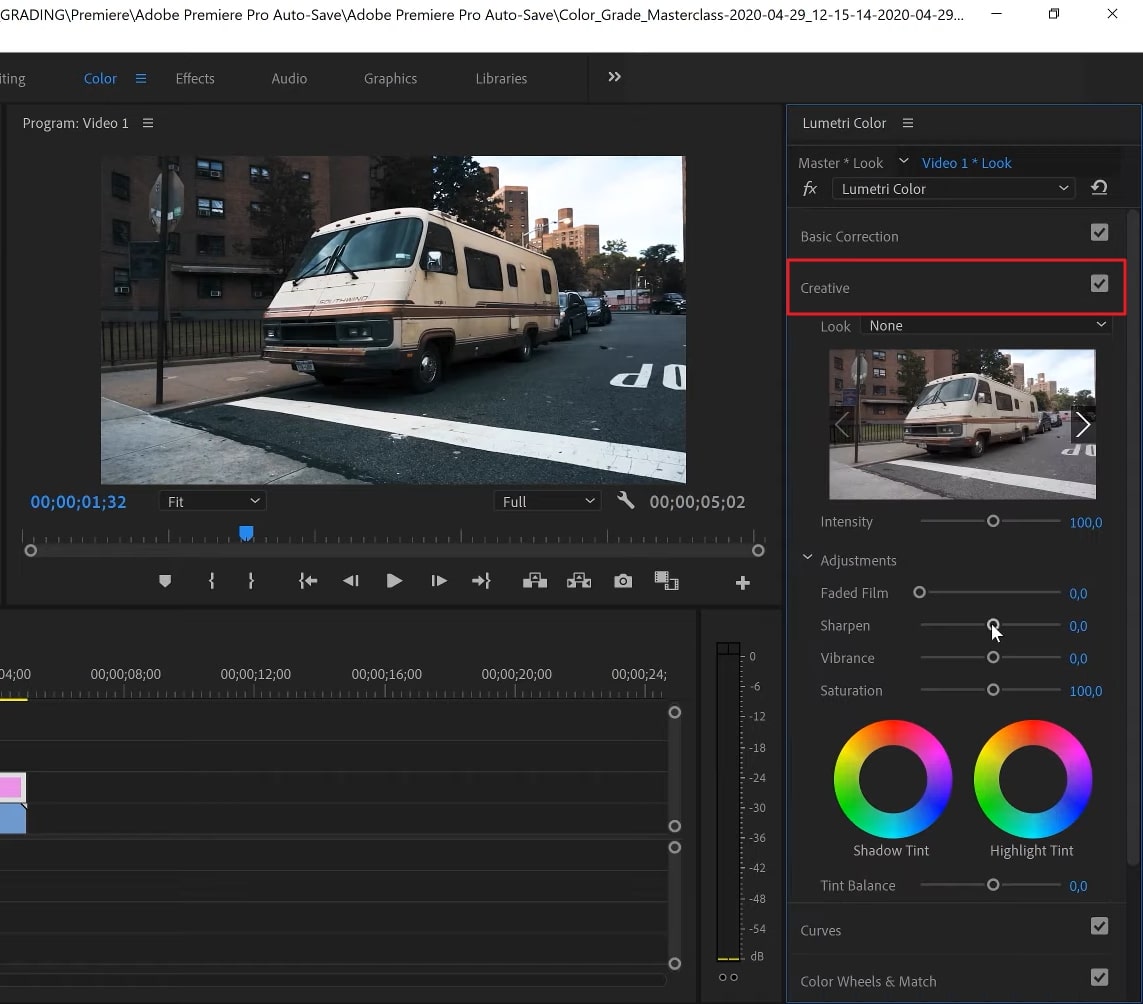Click the Extract edit icon
Image resolution: width=1143 pixels, height=1004 pixels.
point(578,580)
